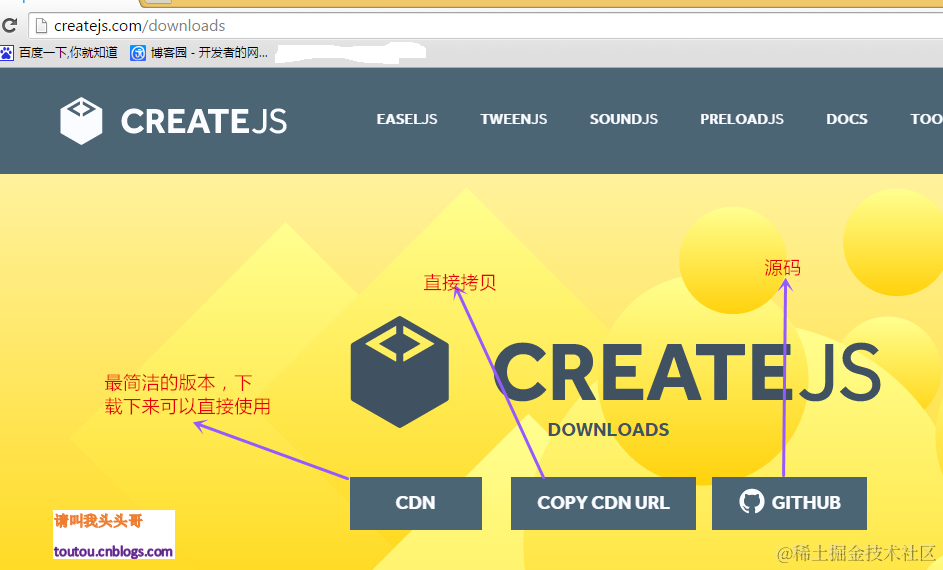Click the Baidu paw bookmark icon
The width and height of the screenshot is (943, 570).
(x=7, y=53)
